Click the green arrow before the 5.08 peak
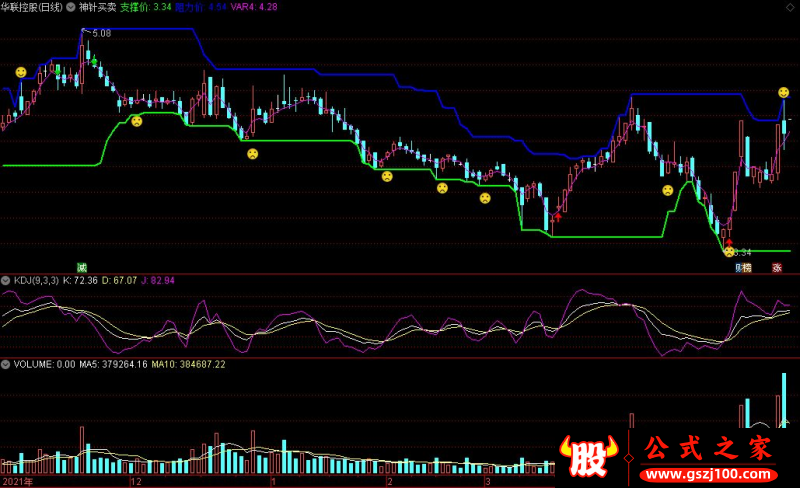 pyautogui.click(x=58, y=69)
